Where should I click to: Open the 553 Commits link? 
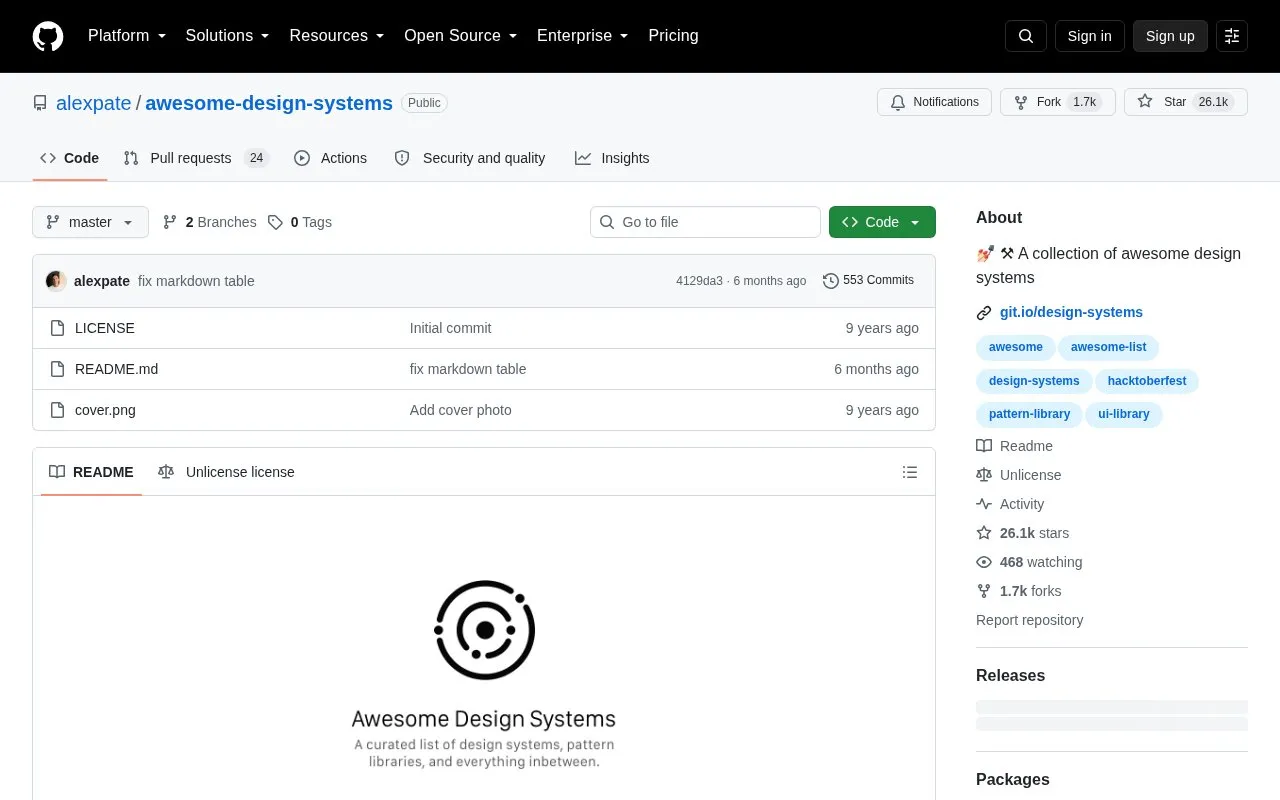coord(868,281)
